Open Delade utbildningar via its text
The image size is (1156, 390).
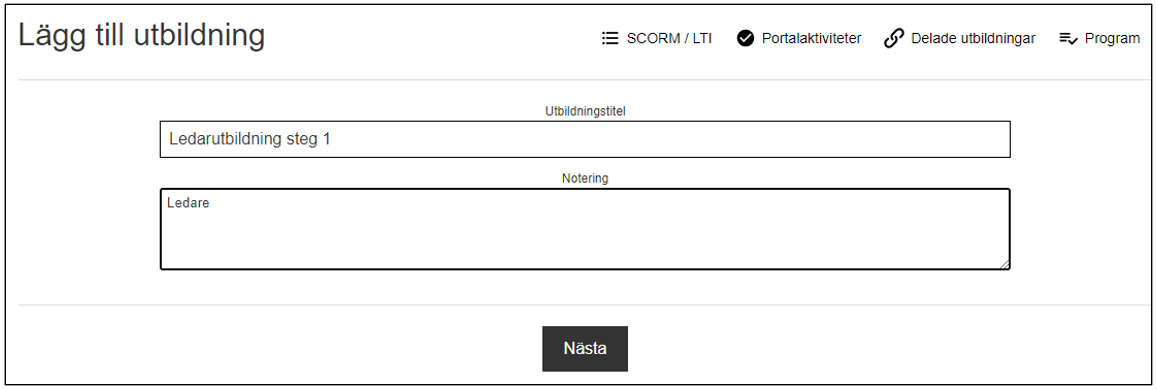point(973,38)
